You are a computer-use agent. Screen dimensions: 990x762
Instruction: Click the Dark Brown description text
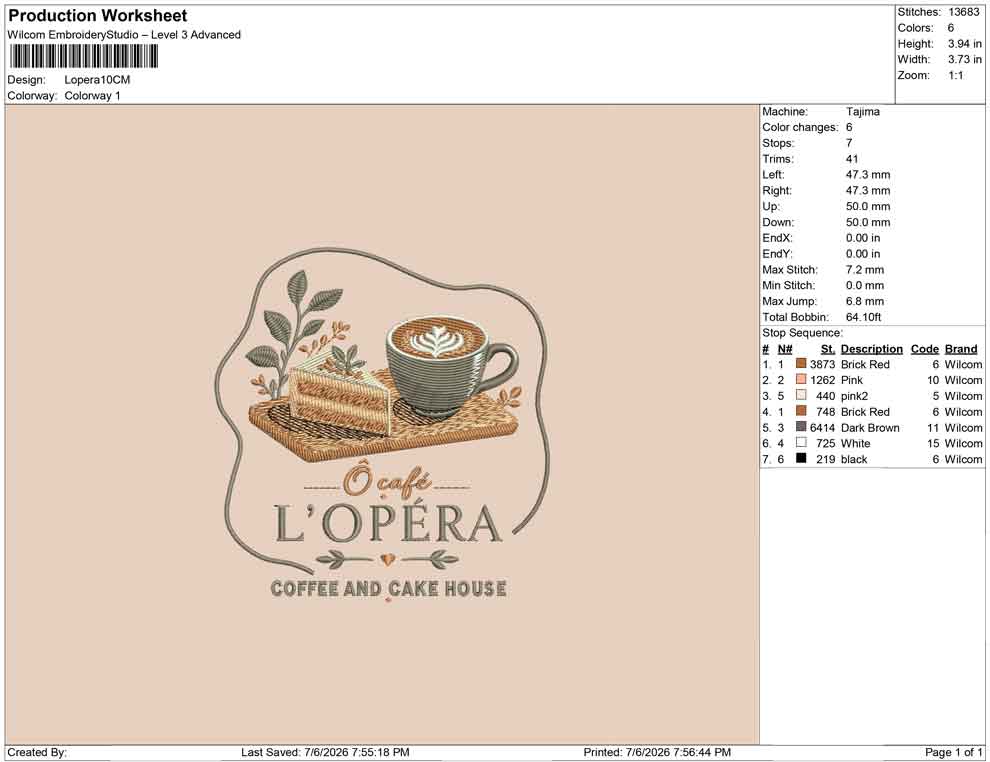coord(870,427)
